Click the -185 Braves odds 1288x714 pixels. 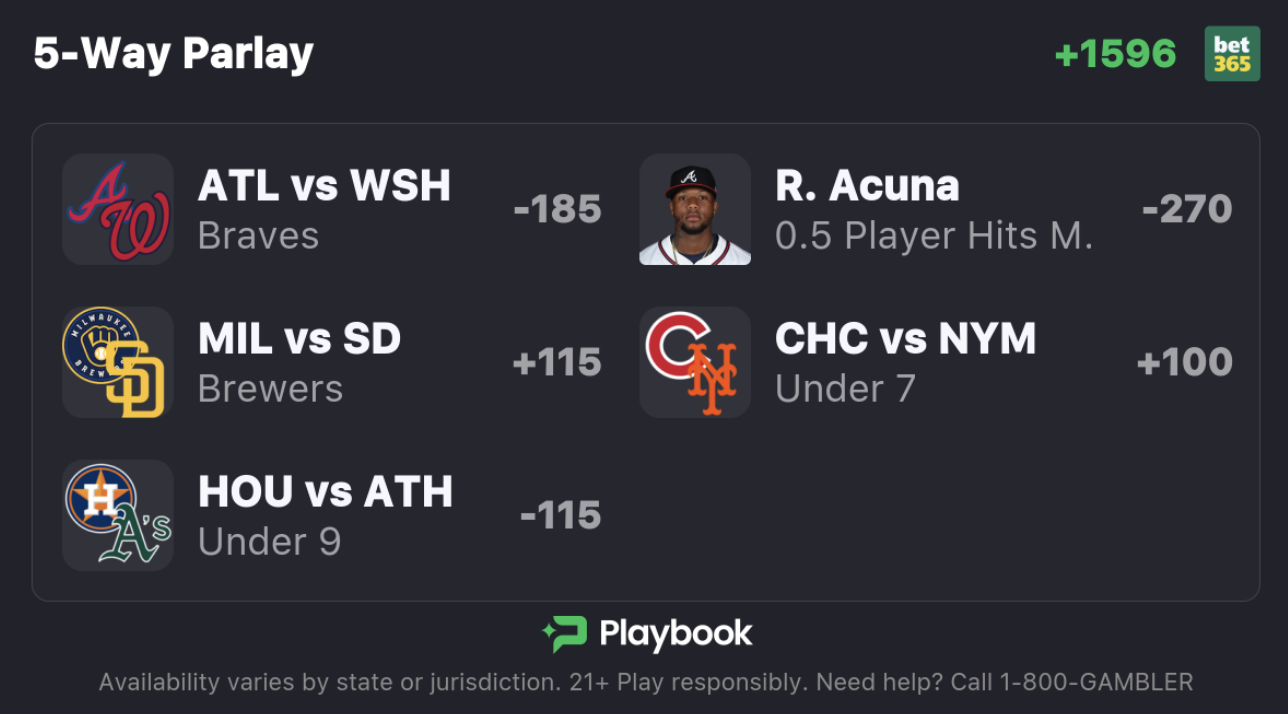[557, 210]
